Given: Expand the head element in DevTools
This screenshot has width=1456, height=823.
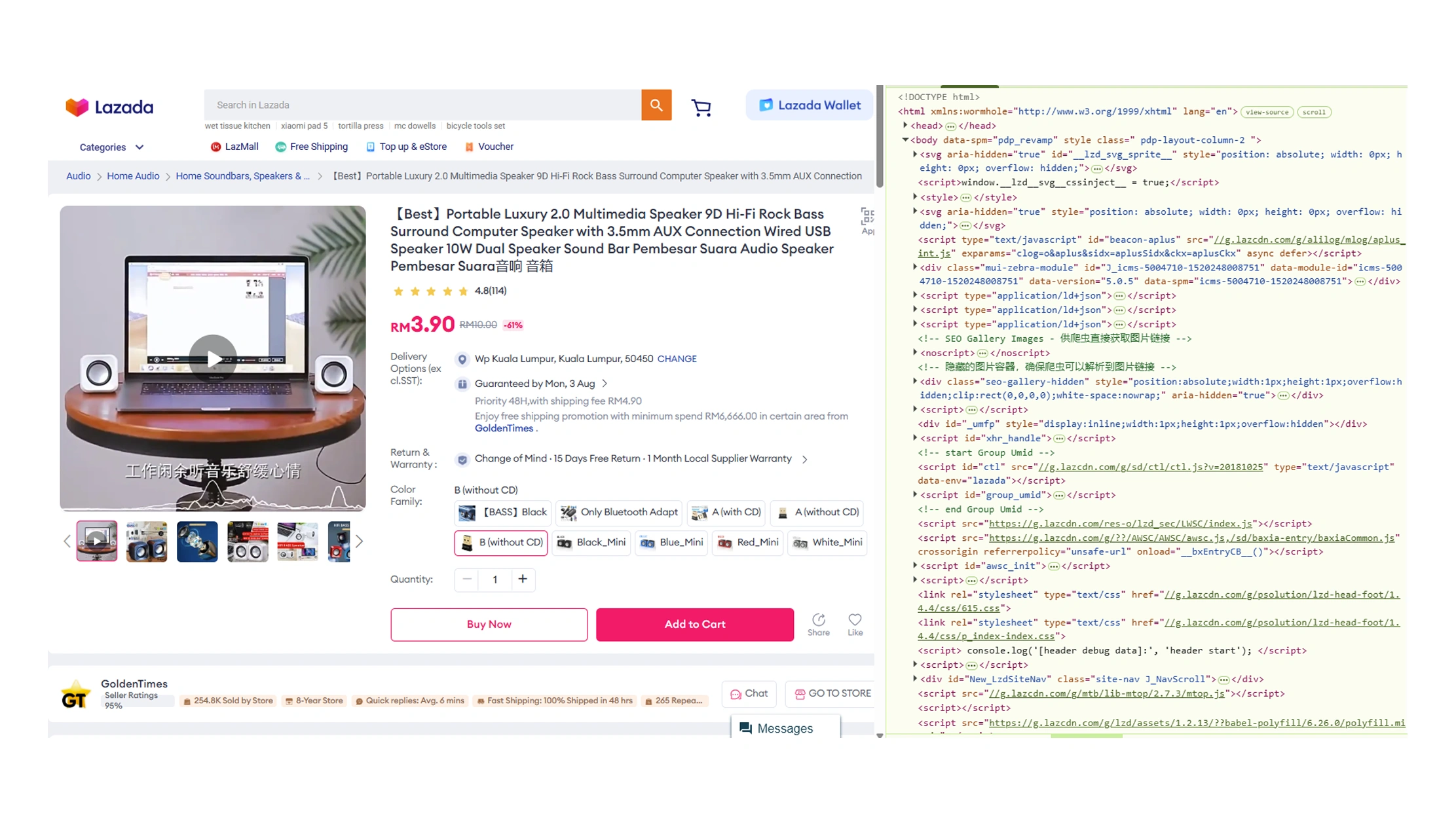Looking at the screenshot, I should point(905,125).
